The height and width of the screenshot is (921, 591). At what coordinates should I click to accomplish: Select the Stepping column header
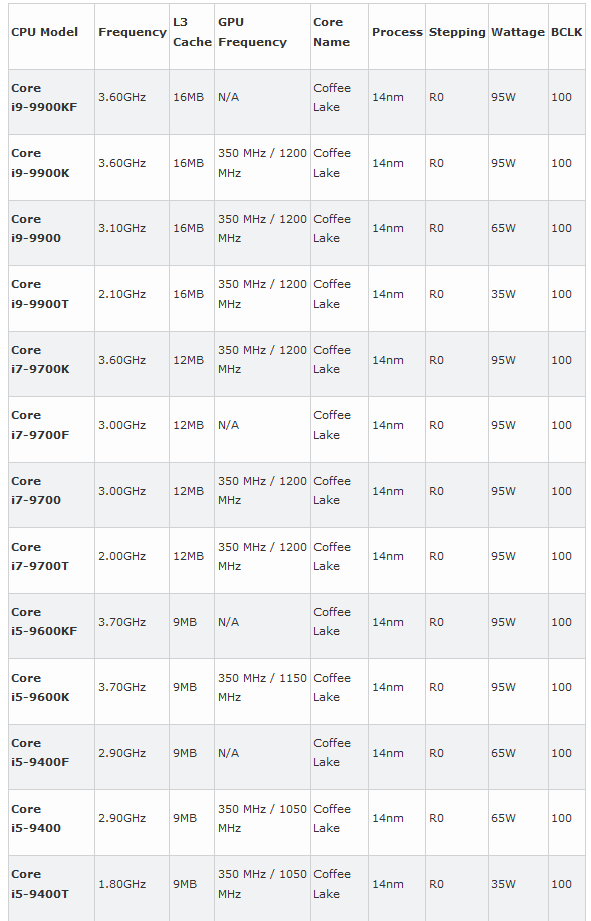(457, 32)
